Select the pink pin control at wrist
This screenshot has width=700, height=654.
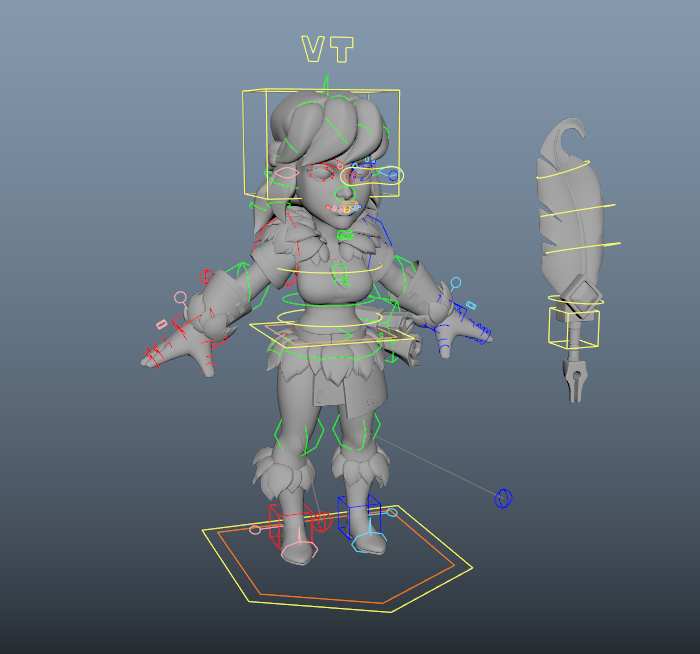coord(181,298)
